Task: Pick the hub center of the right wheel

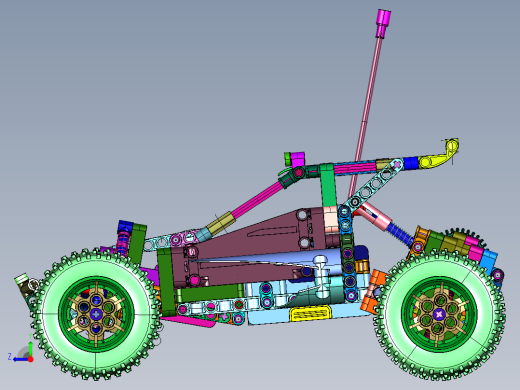Action: pos(439,314)
